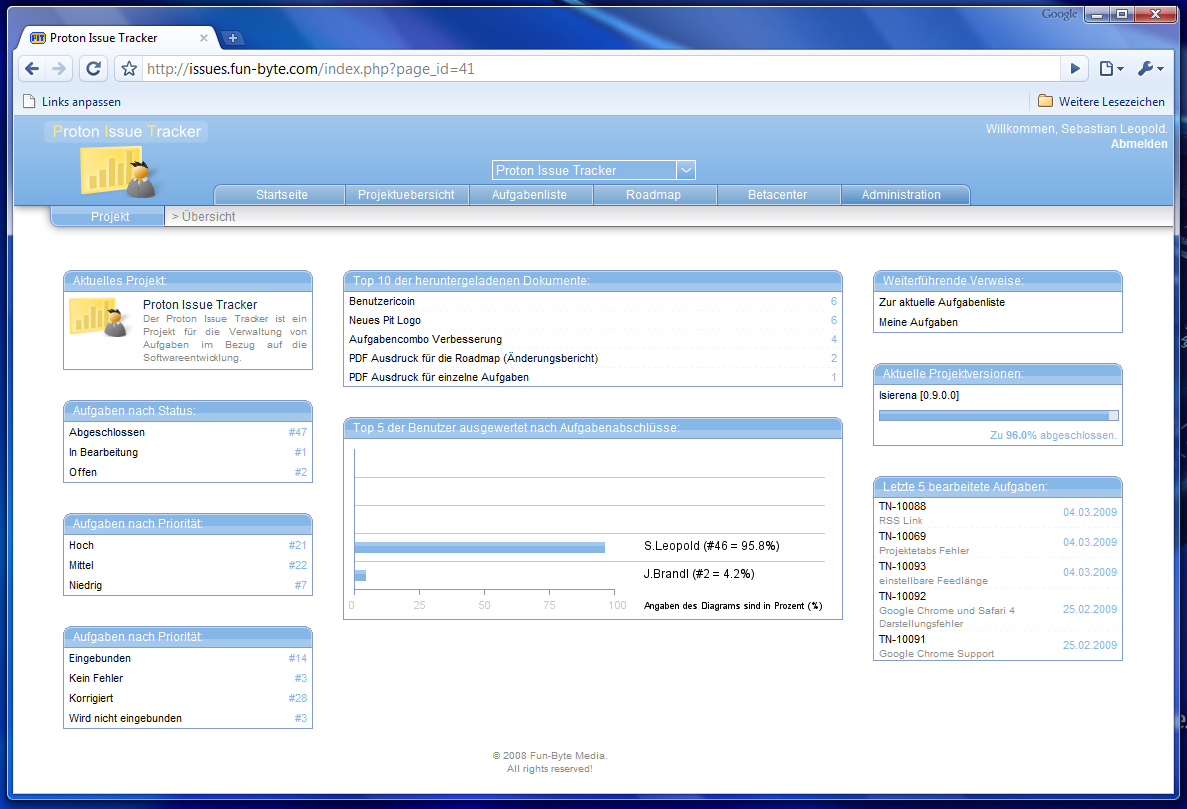The width and height of the screenshot is (1187, 809).
Task: Click the browser forward arrow
Action: pos(59,69)
